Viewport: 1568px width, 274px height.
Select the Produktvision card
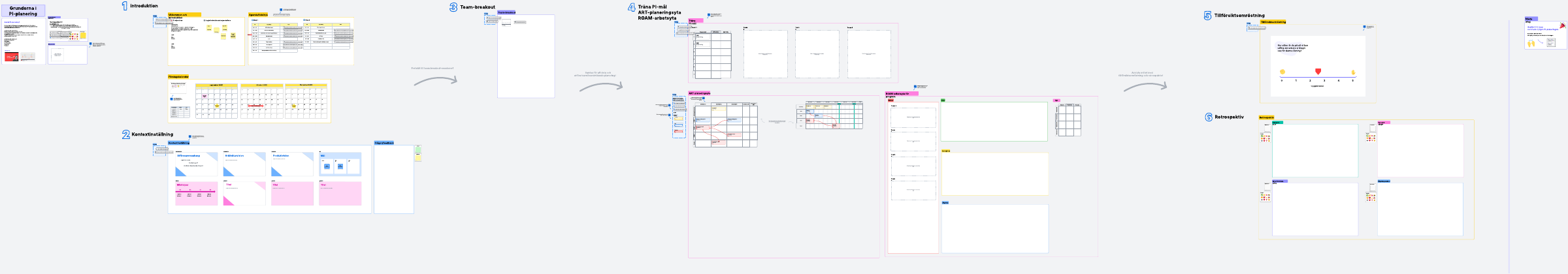[292, 164]
